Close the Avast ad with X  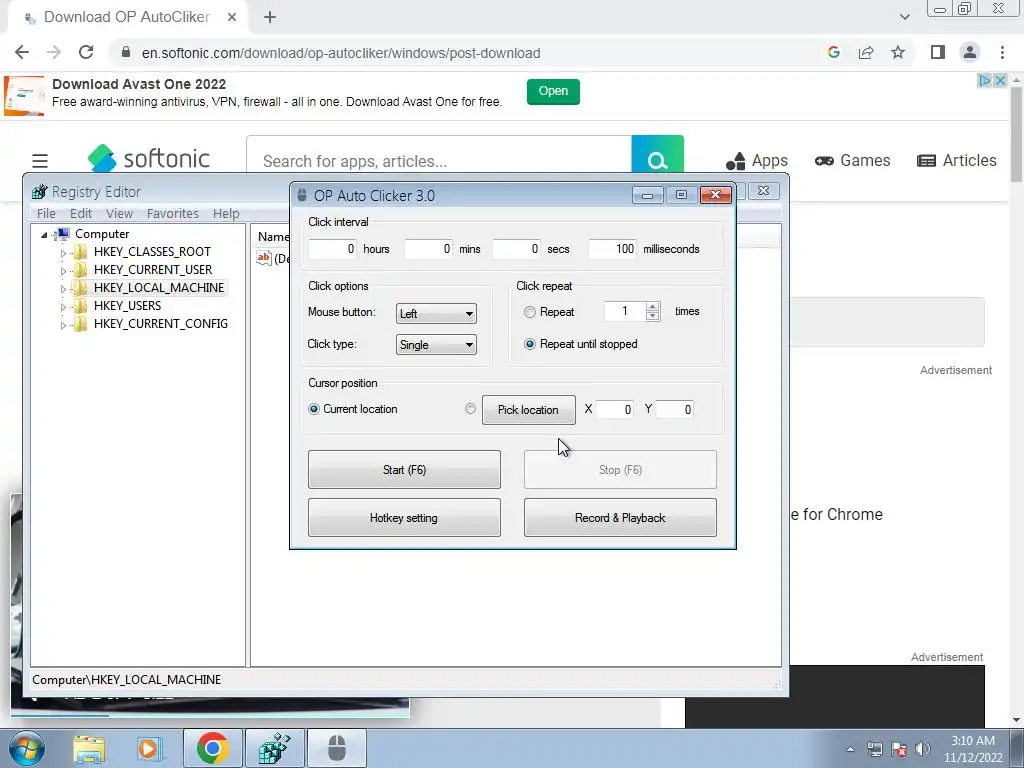click(1000, 81)
